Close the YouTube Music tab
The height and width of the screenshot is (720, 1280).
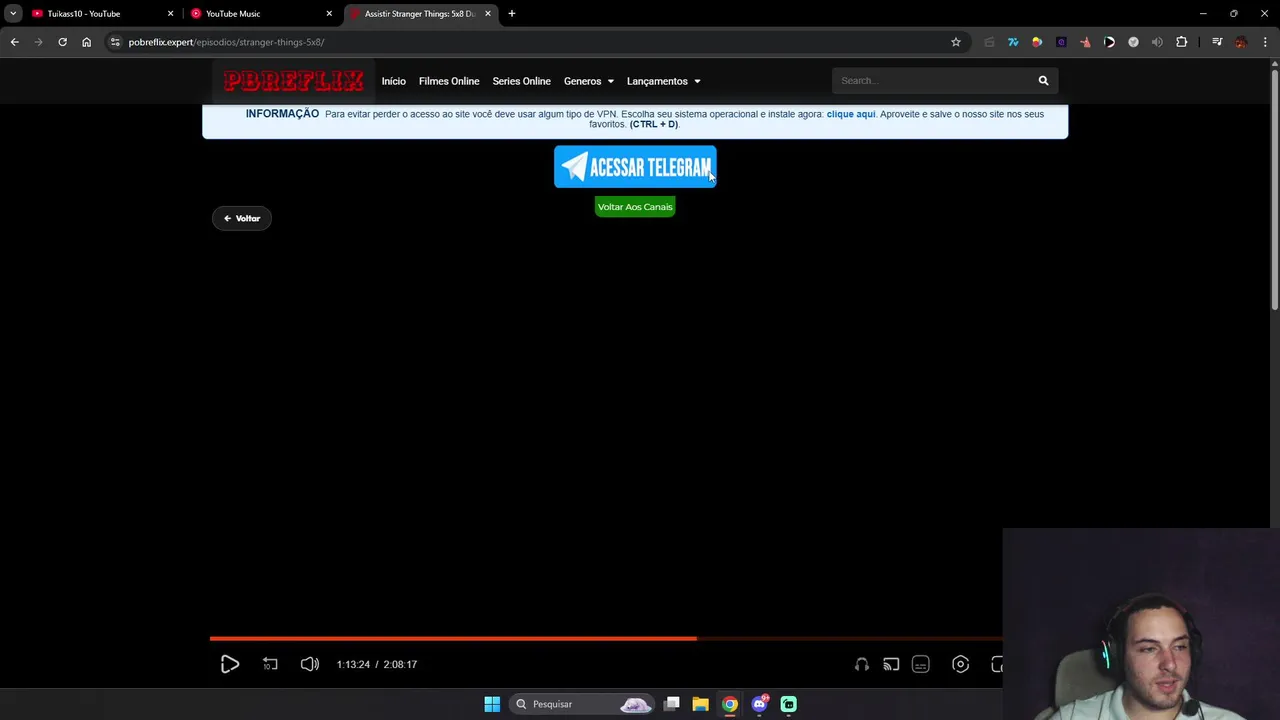(329, 14)
